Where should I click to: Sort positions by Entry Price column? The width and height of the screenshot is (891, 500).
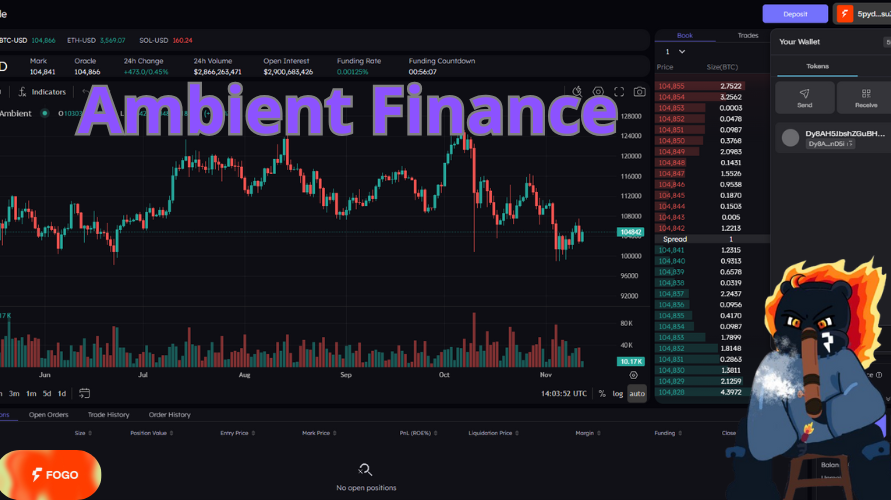238,433
